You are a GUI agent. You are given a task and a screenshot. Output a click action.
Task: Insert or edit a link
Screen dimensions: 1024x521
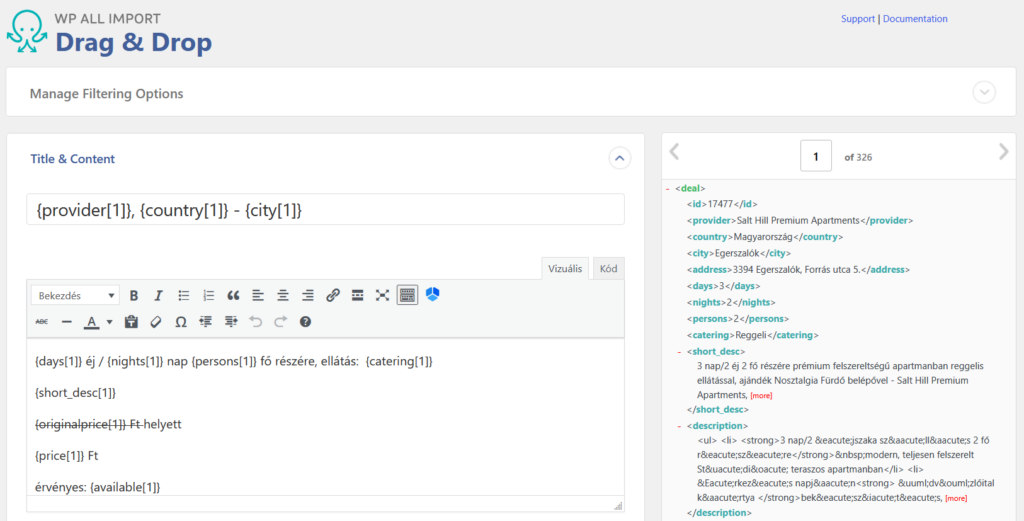[332, 296]
